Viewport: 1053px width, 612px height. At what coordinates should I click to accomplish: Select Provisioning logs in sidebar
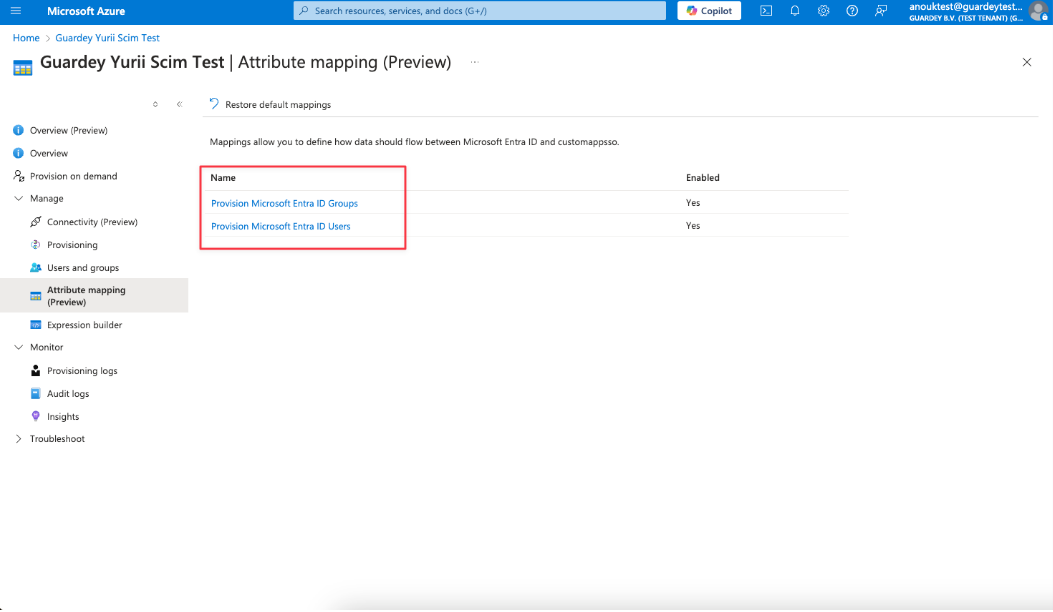click(82, 371)
